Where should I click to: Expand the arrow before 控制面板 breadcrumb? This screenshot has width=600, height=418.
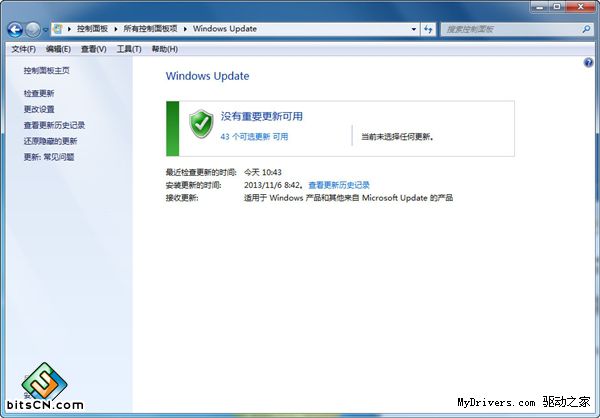pyautogui.click(x=69, y=29)
